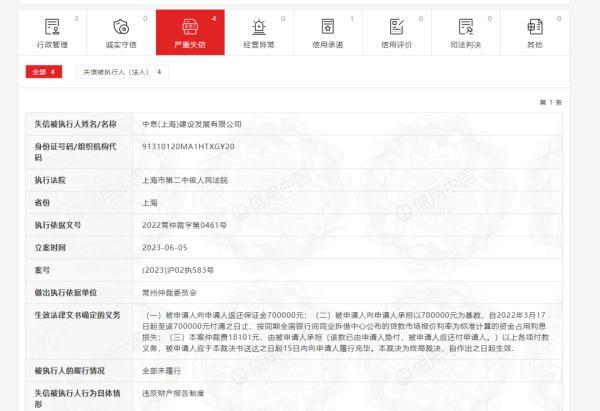Click company name 中息(上海)建设发展有限公司

tap(192, 124)
